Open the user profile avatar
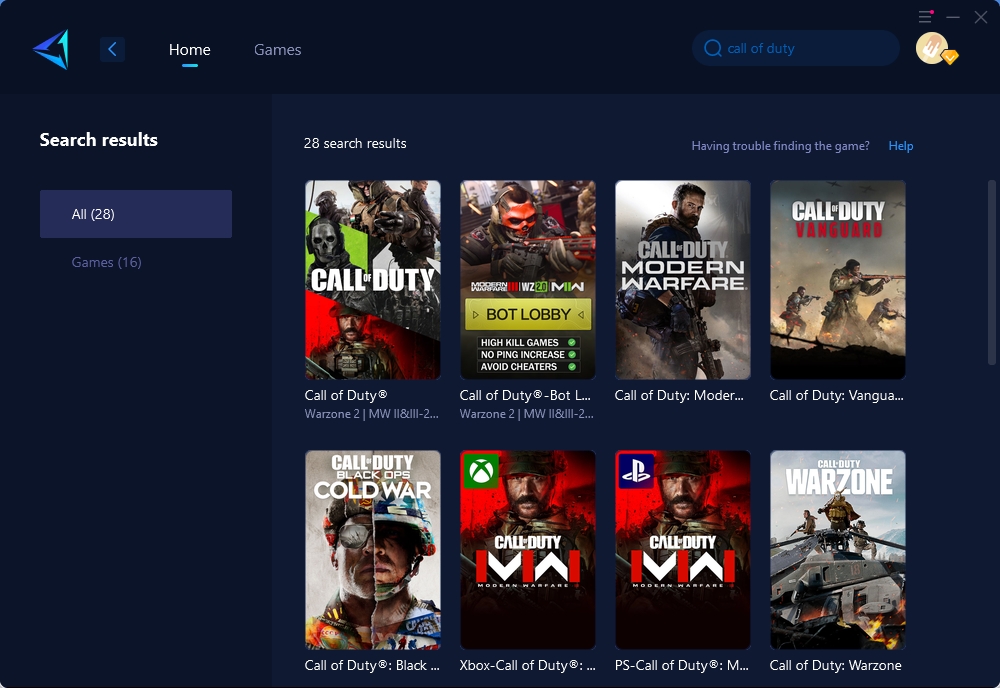Viewport: 1000px width, 688px height. pyautogui.click(x=932, y=48)
